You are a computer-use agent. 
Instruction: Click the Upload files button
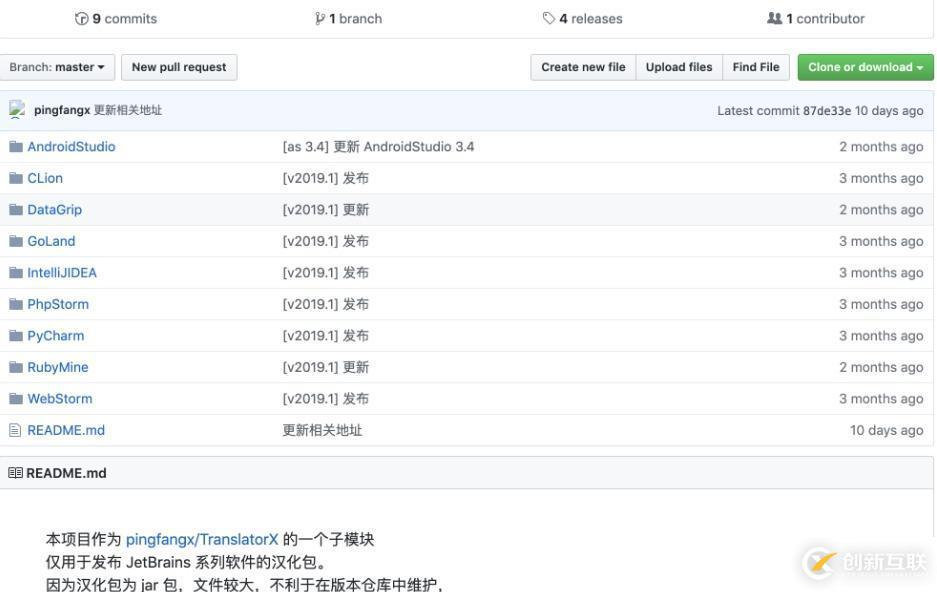[679, 67]
